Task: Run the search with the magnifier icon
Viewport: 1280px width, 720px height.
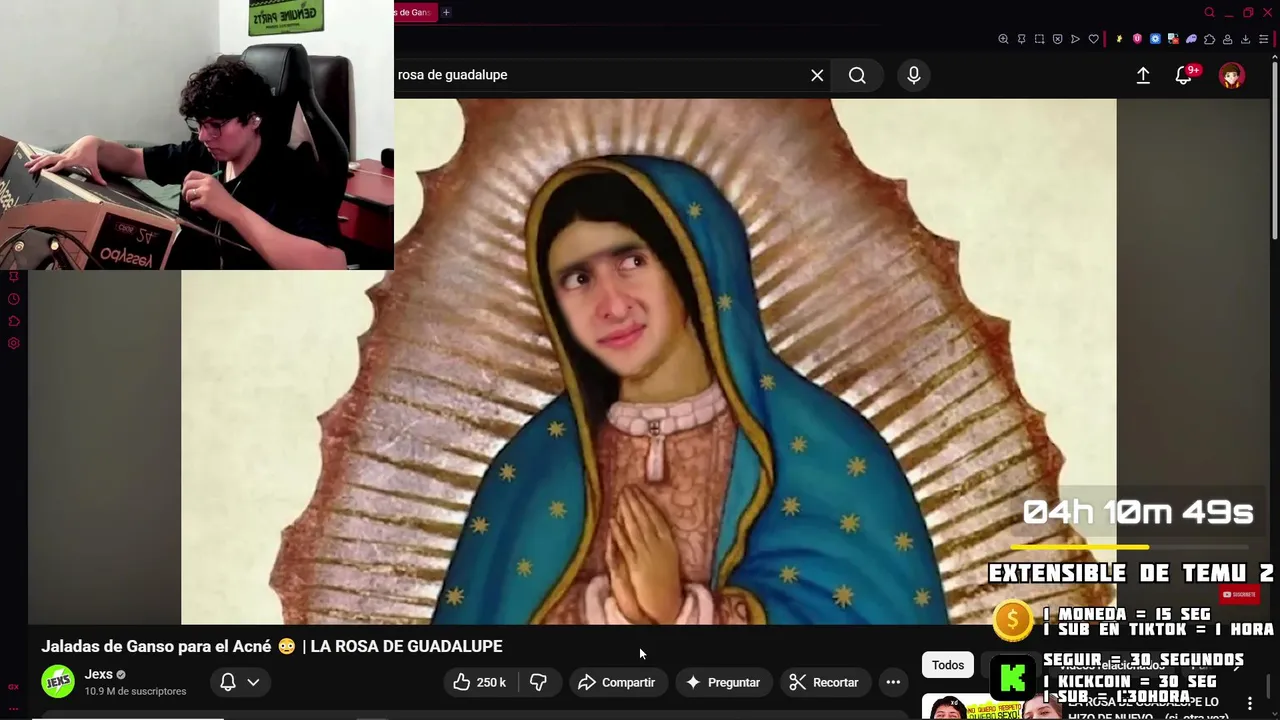Action: pos(857,75)
